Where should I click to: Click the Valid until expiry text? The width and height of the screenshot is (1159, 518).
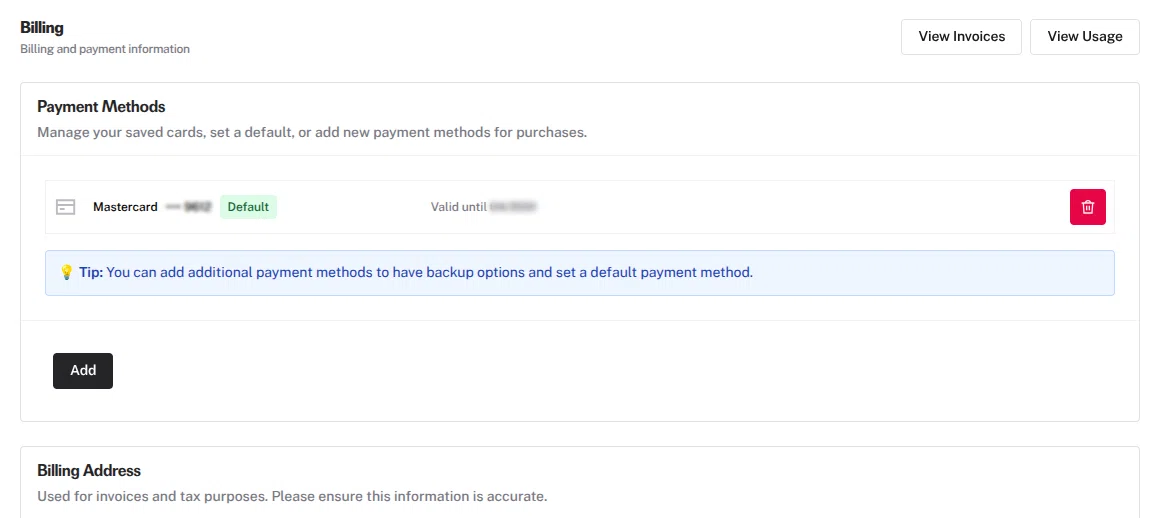tap(458, 207)
